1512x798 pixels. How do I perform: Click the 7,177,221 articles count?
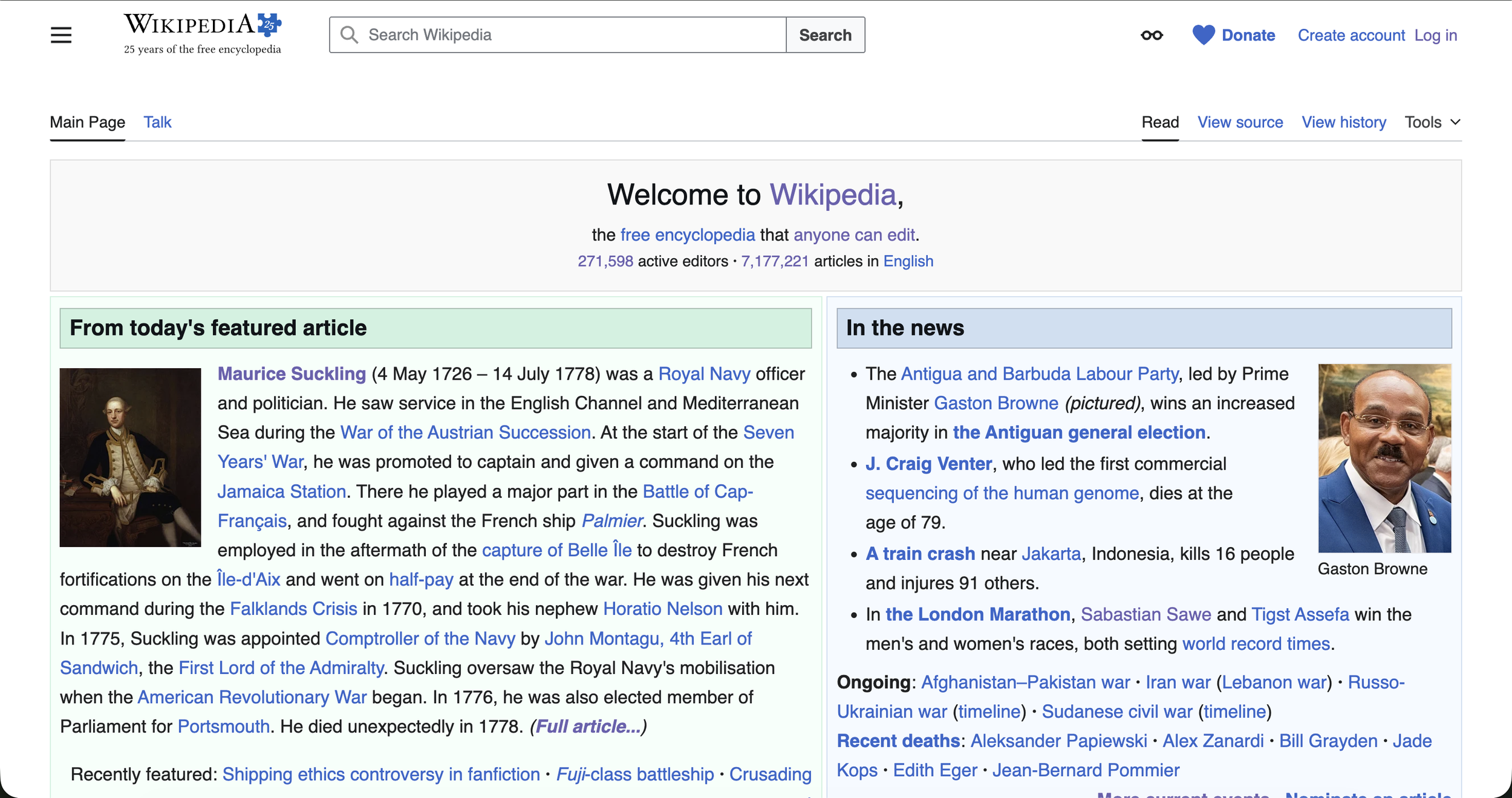pyautogui.click(x=775, y=261)
